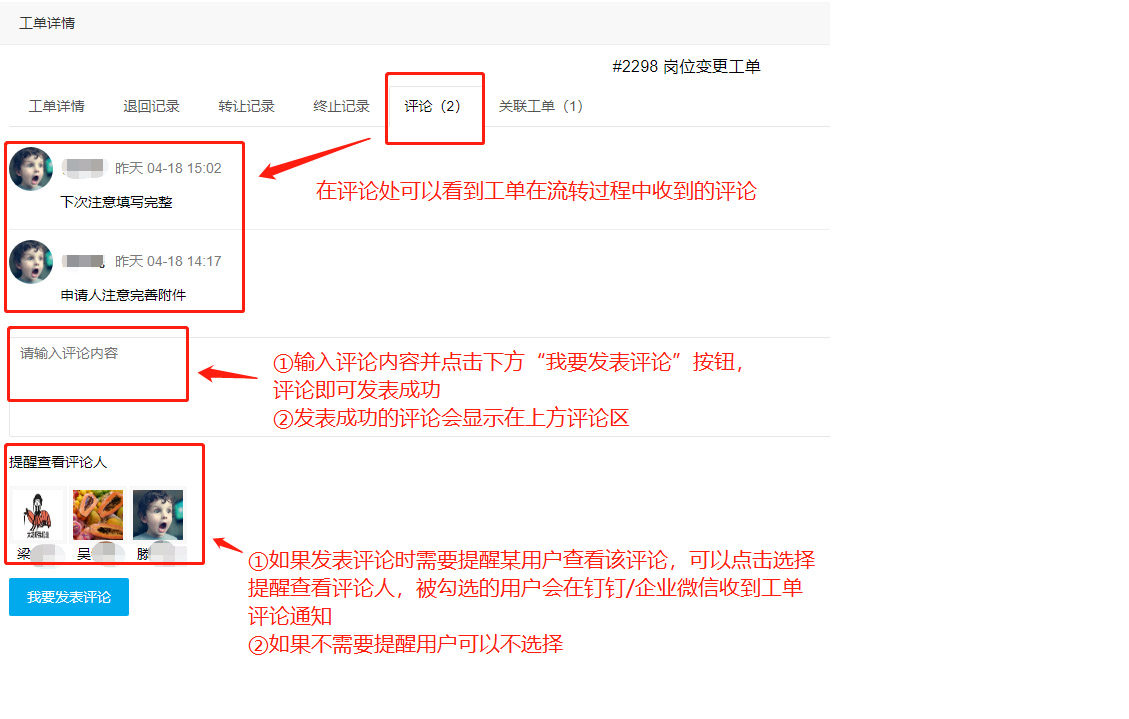
Task: Pick the child-photo avatar in 提醒查看评论人
Action: point(158,515)
